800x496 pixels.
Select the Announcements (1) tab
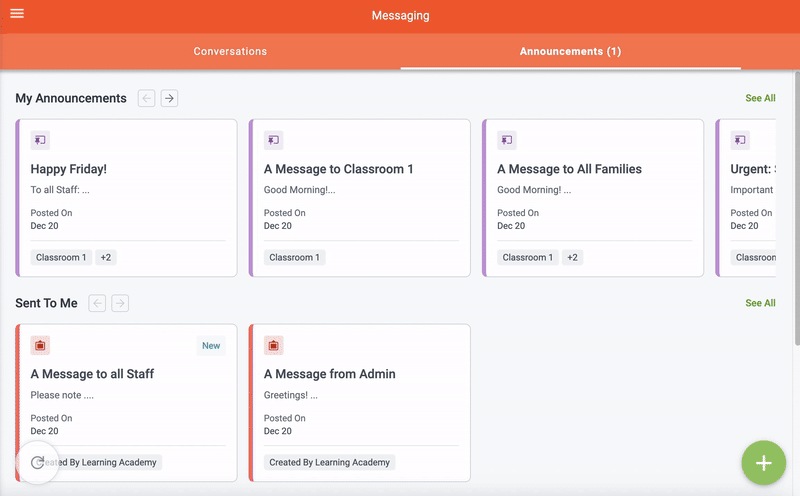point(570,51)
